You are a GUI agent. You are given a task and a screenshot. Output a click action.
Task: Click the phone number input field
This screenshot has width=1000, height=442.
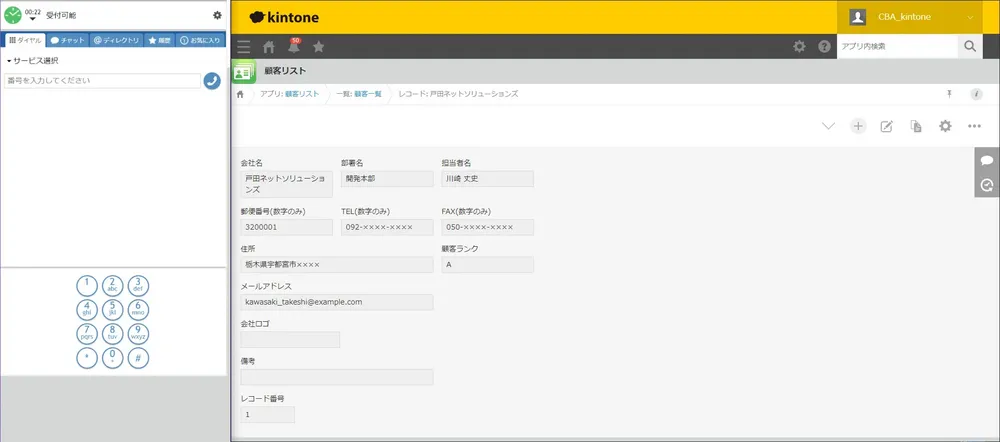coord(102,80)
